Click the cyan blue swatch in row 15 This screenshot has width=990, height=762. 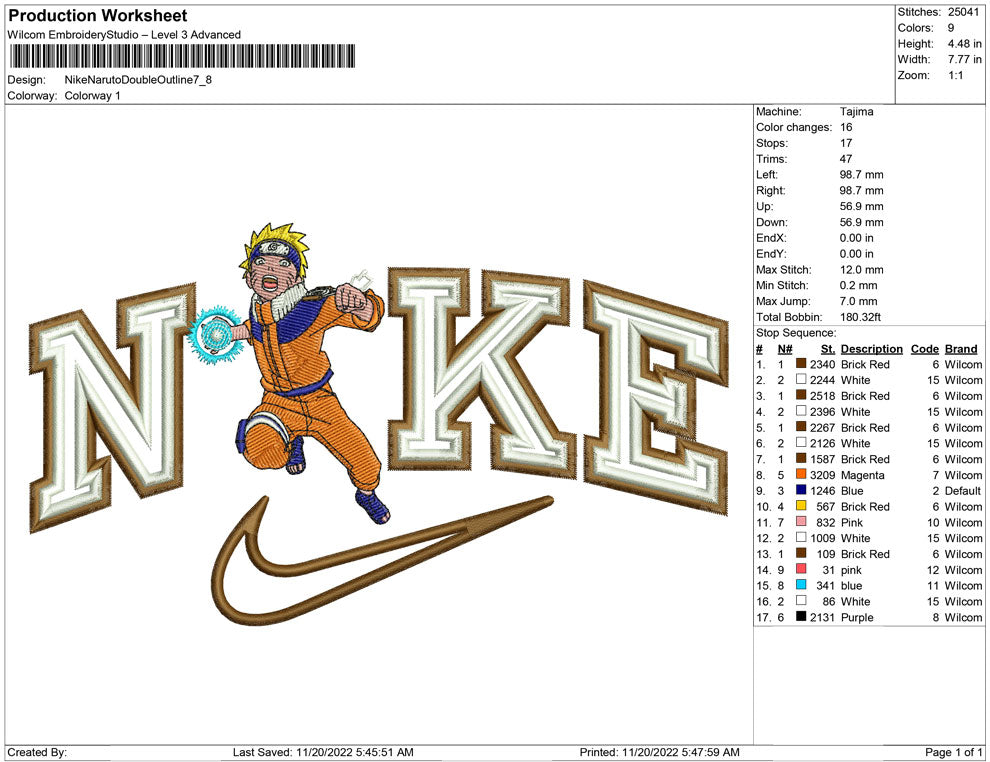(x=801, y=586)
